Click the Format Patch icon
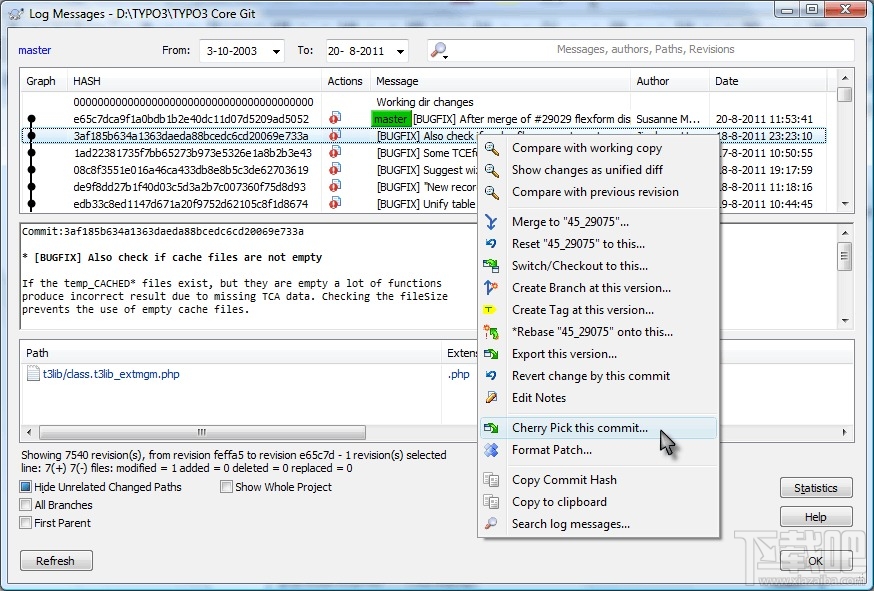Screen dimensions: 874x591 tap(491, 450)
